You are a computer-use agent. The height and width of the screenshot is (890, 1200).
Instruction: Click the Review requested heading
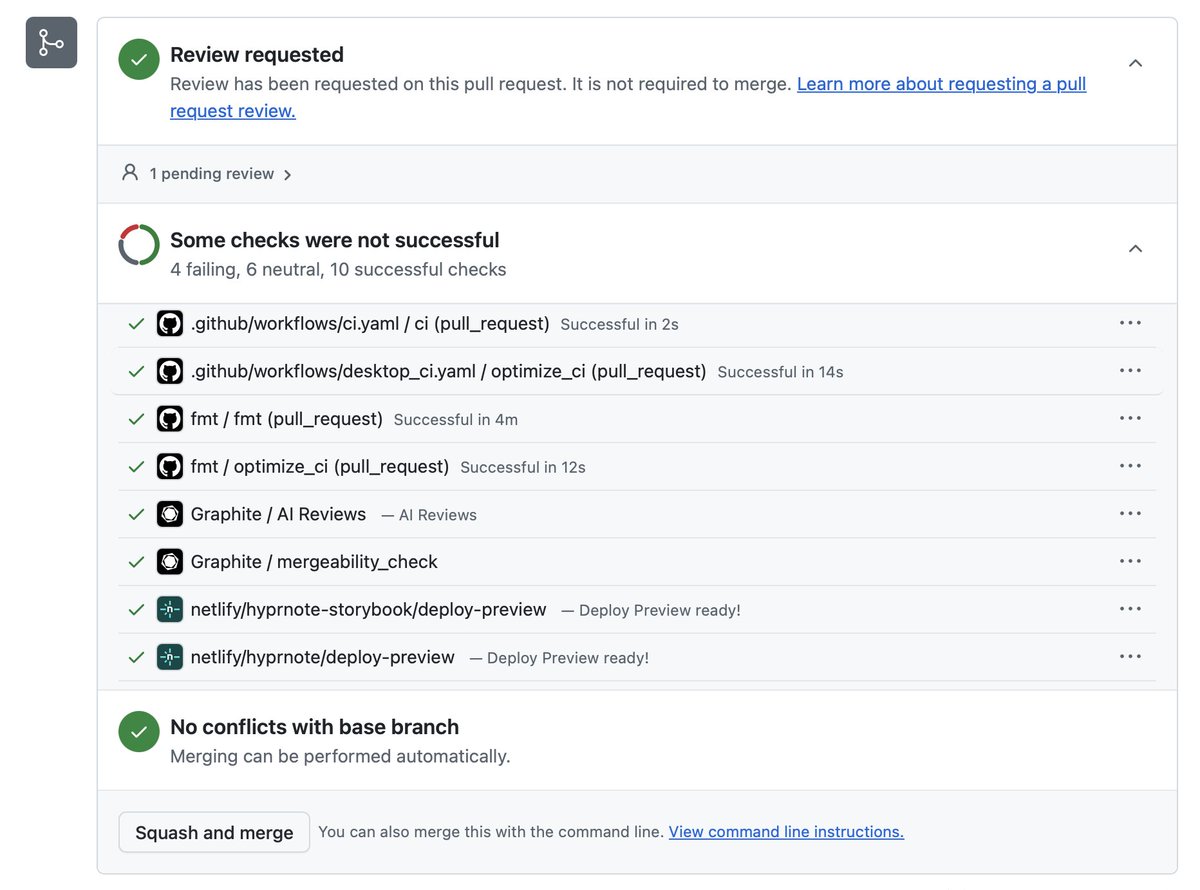[x=257, y=55]
